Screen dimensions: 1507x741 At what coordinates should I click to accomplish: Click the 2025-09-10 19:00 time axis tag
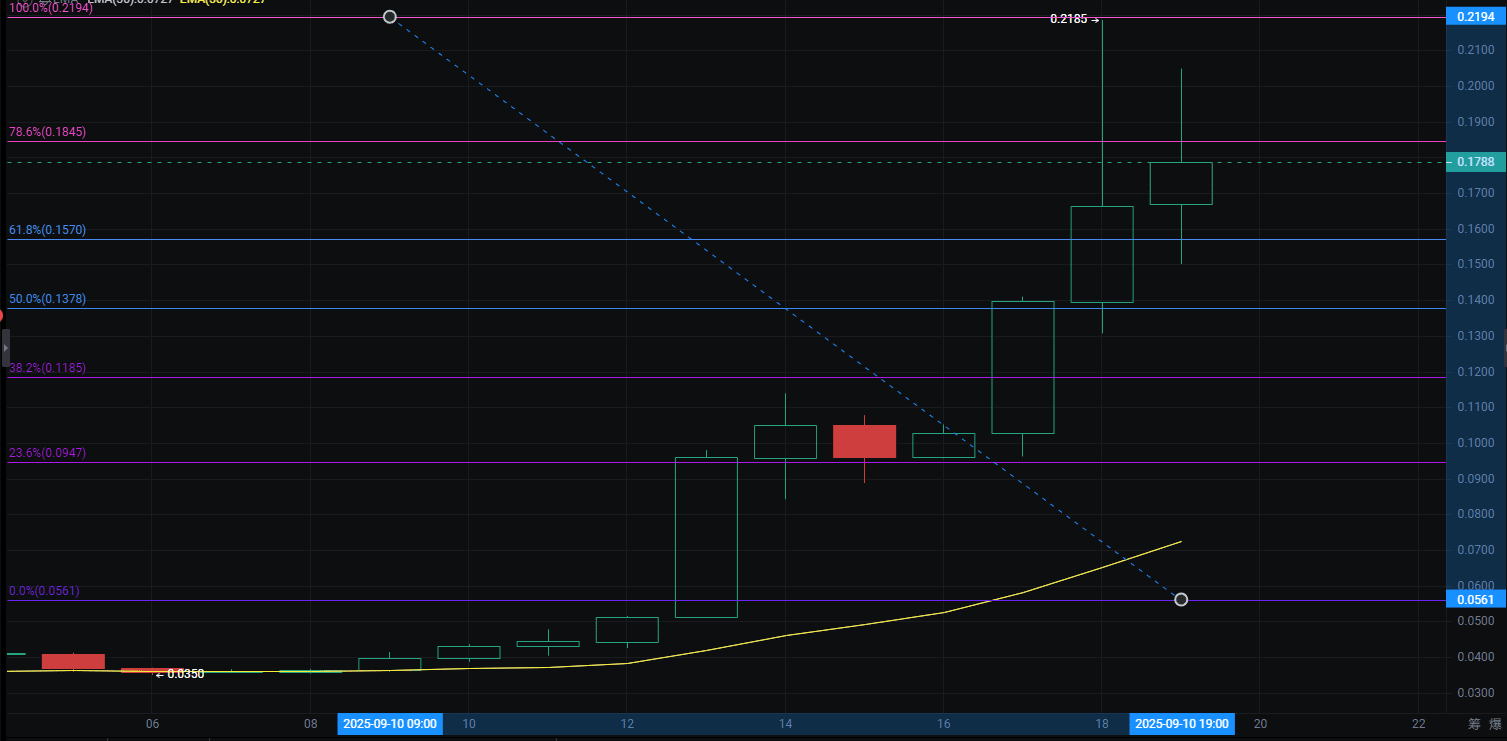coord(1181,723)
